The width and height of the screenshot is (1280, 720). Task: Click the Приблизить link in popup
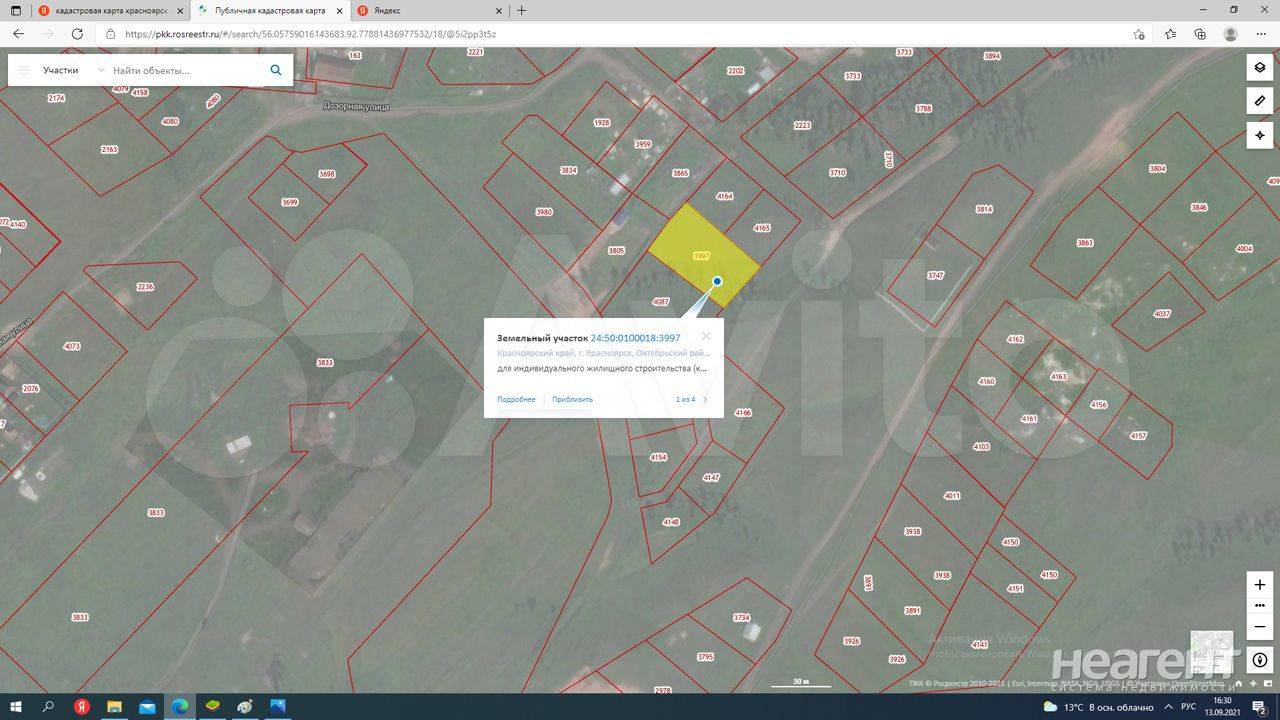(572, 399)
